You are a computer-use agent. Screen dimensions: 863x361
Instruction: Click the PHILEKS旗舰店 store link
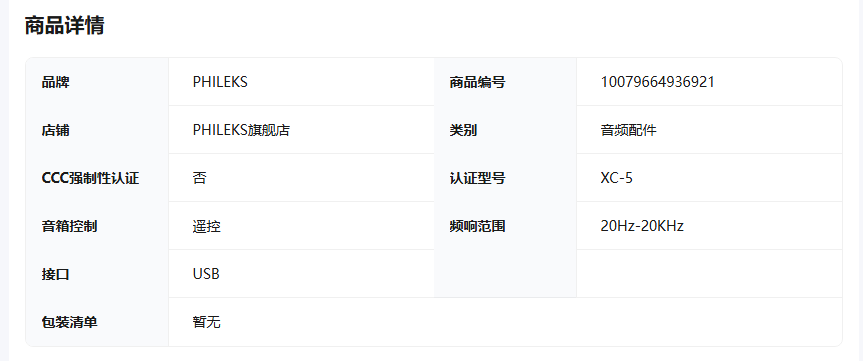(x=241, y=130)
